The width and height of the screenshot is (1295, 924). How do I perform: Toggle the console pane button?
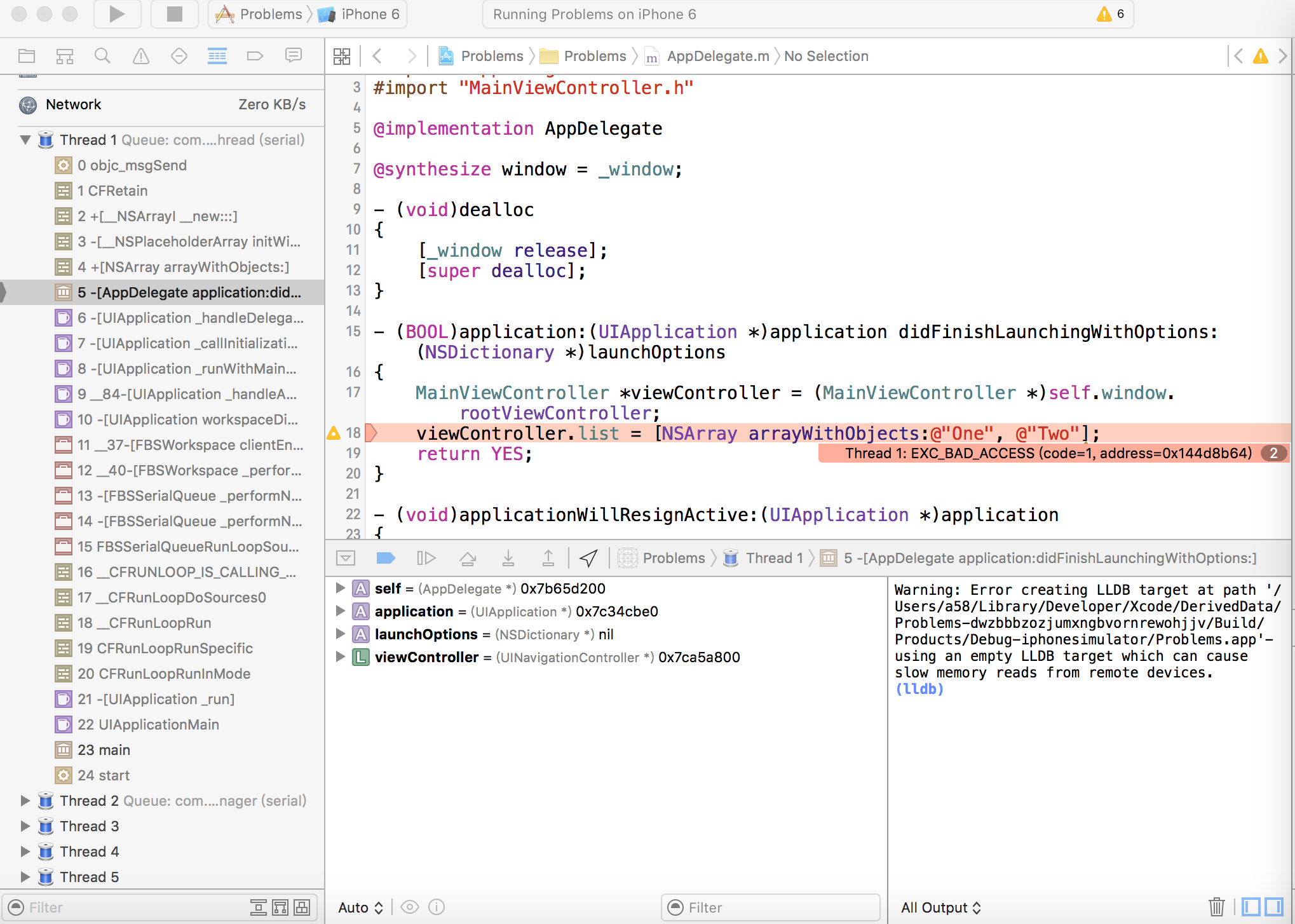pyautogui.click(x=1274, y=907)
